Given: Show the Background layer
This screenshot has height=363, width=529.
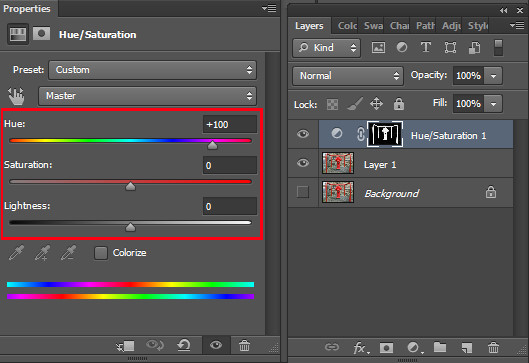Looking at the screenshot, I should (303, 192).
